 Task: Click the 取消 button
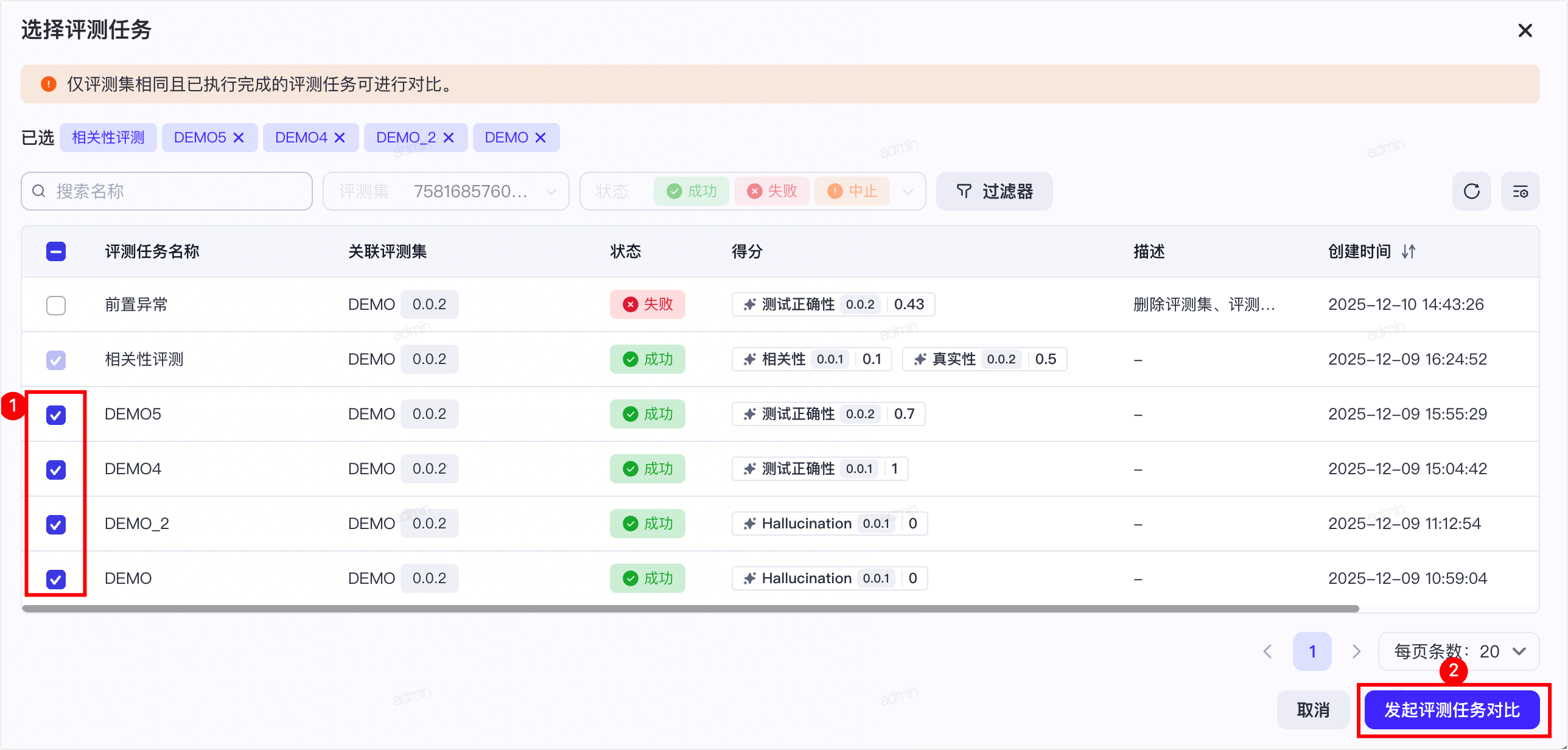click(1313, 710)
